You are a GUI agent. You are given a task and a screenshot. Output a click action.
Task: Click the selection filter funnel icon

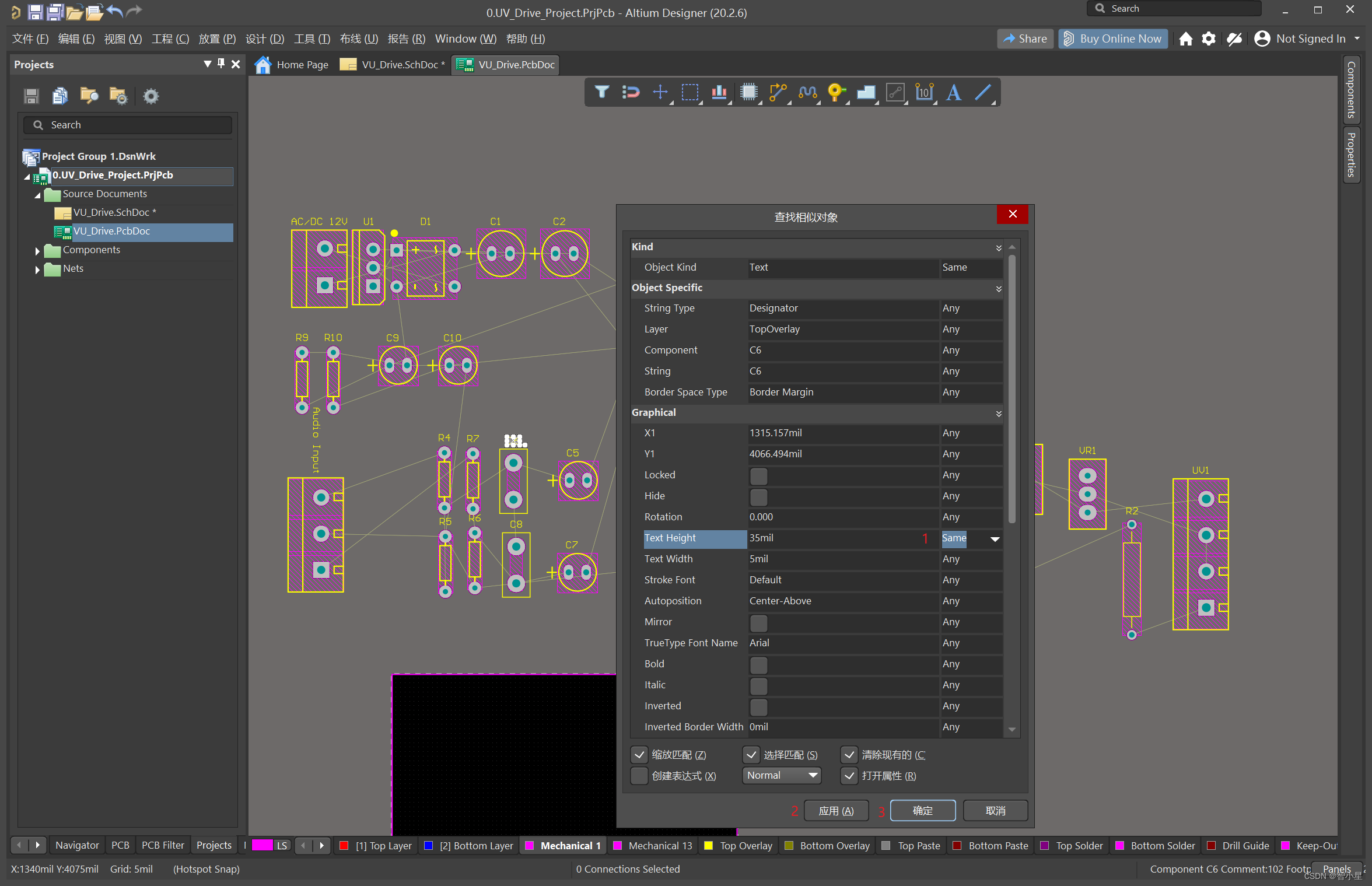(x=601, y=92)
